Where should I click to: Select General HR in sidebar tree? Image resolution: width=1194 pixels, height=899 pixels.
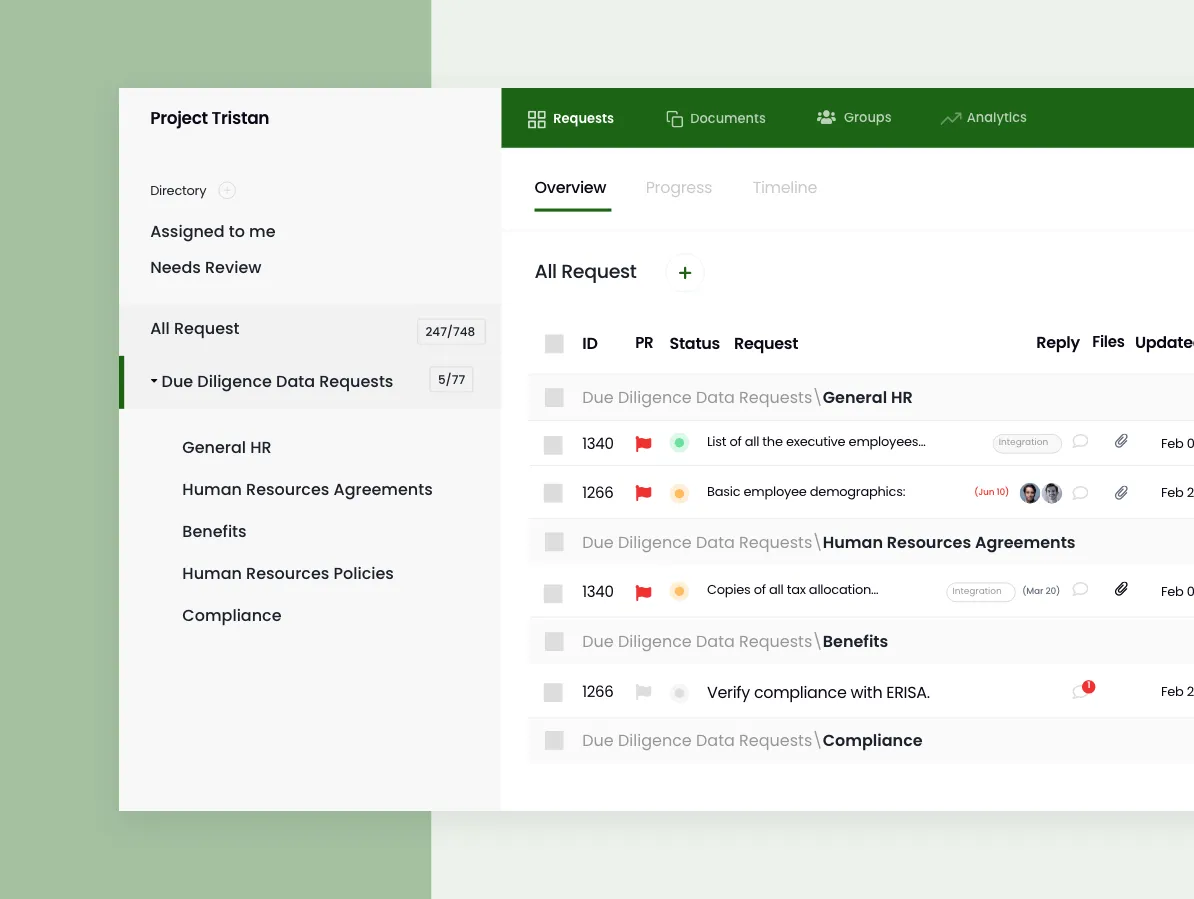tap(226, 448)
